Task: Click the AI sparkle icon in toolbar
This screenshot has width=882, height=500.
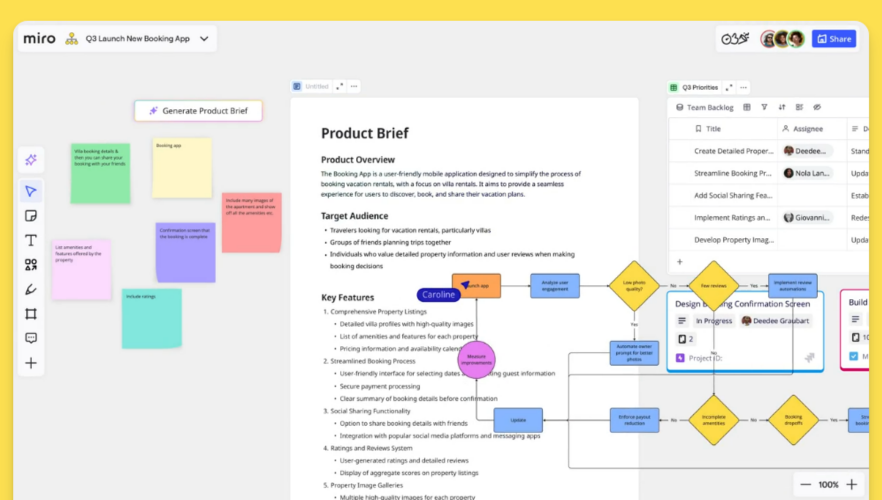Action: pyautogui.click(x=31, y=160)
